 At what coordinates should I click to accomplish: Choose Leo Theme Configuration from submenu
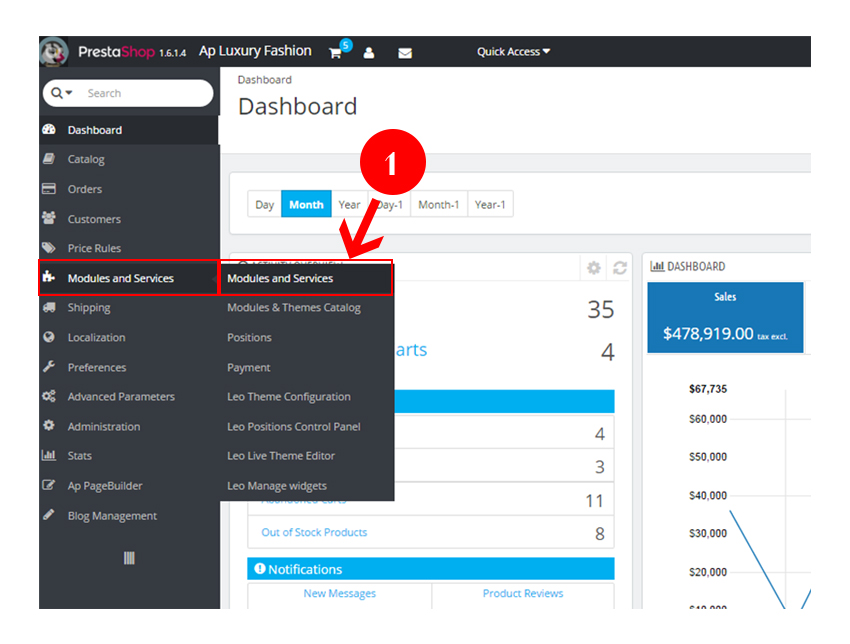(288, 397)
